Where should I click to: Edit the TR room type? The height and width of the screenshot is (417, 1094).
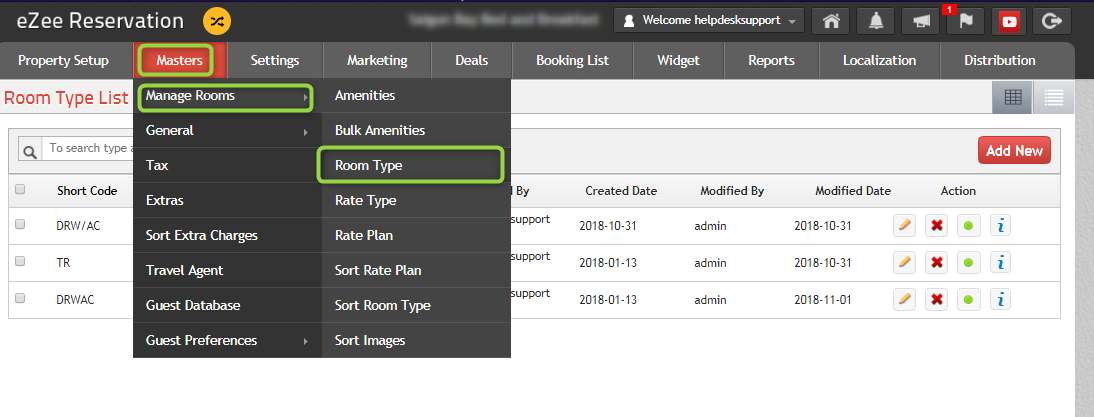tap(904, 263)
